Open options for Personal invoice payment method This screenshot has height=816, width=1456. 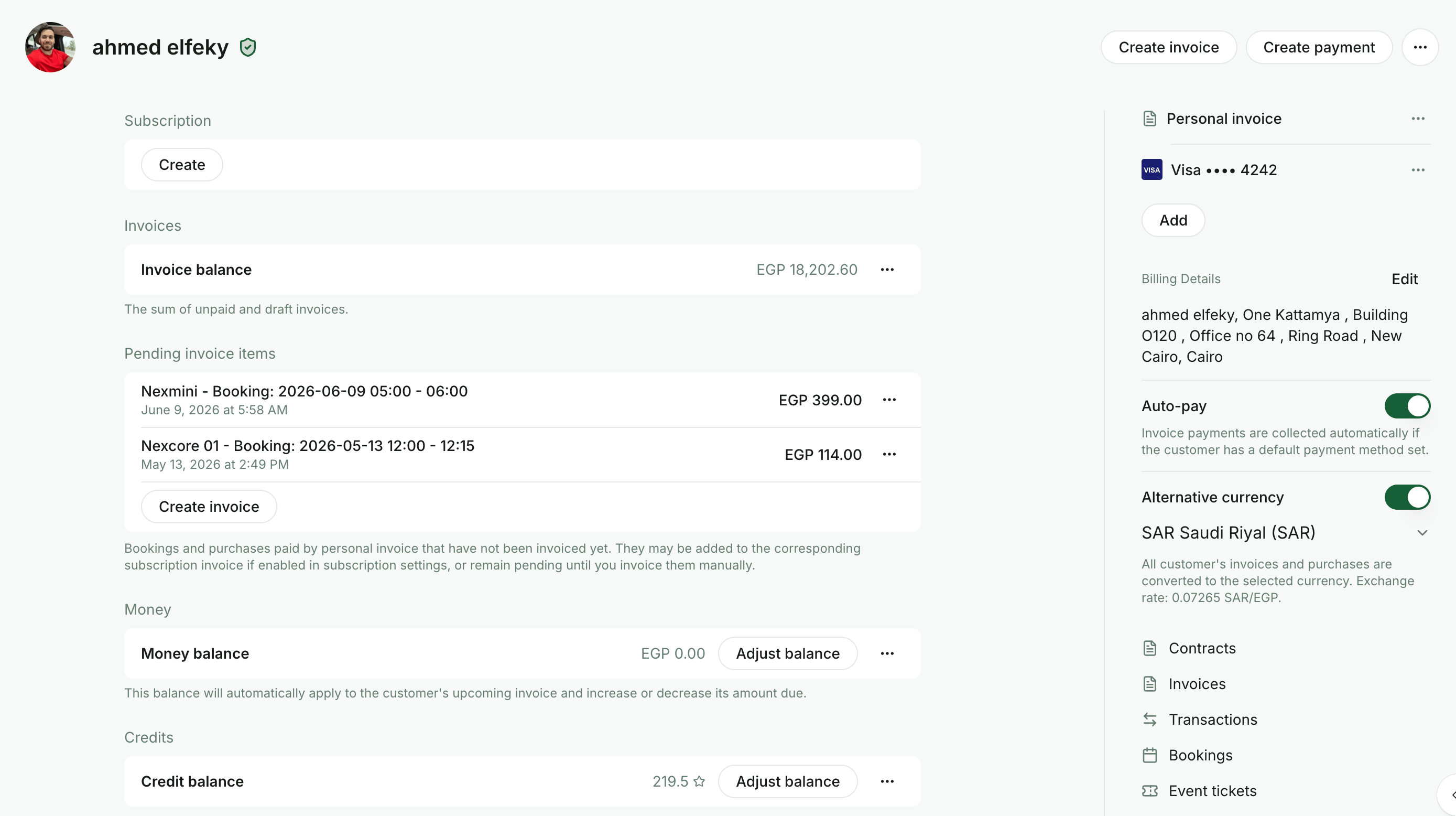click(1418, 119)
